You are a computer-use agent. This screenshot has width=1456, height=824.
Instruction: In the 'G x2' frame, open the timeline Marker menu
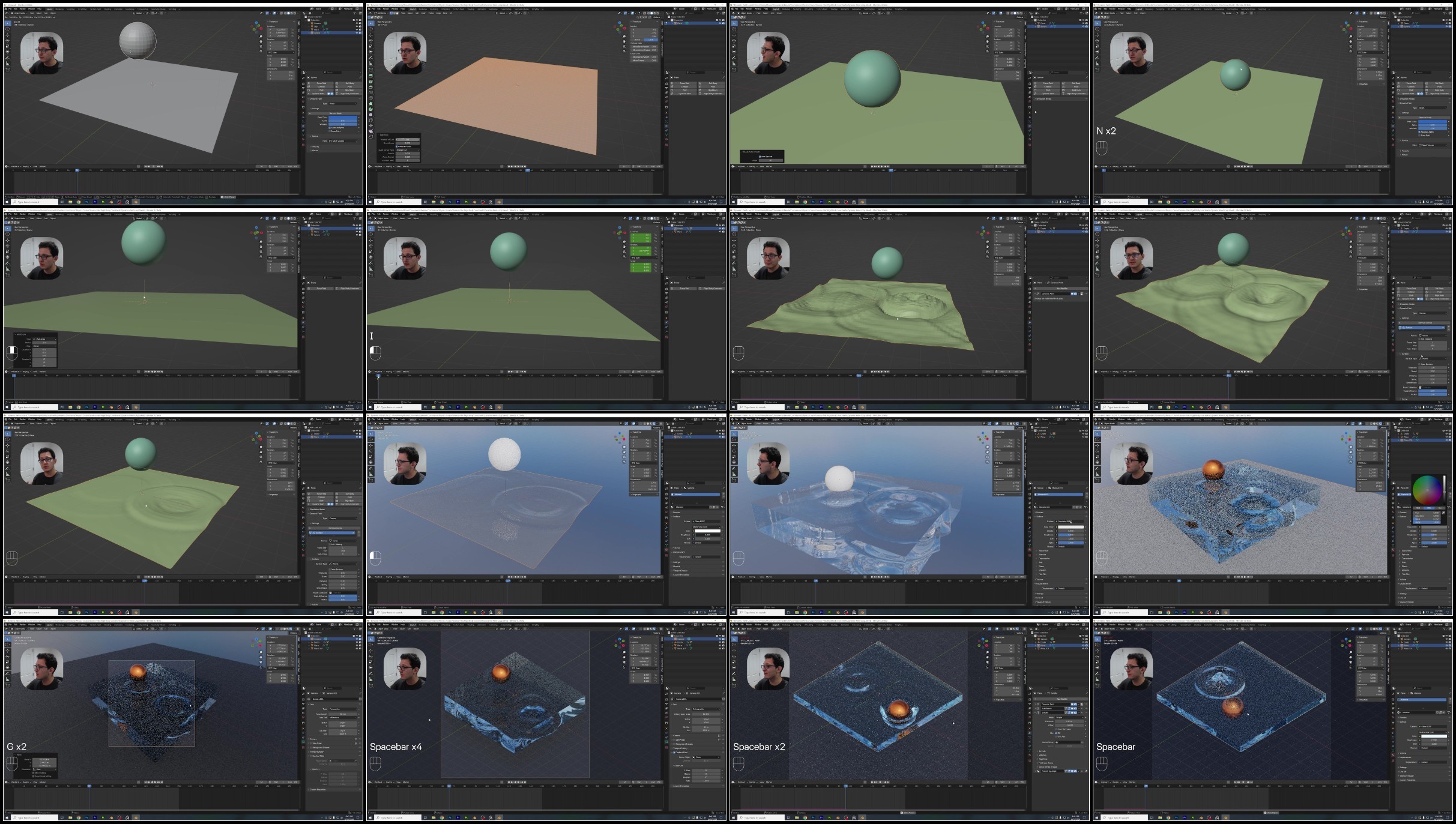click(x=43, y=782)
